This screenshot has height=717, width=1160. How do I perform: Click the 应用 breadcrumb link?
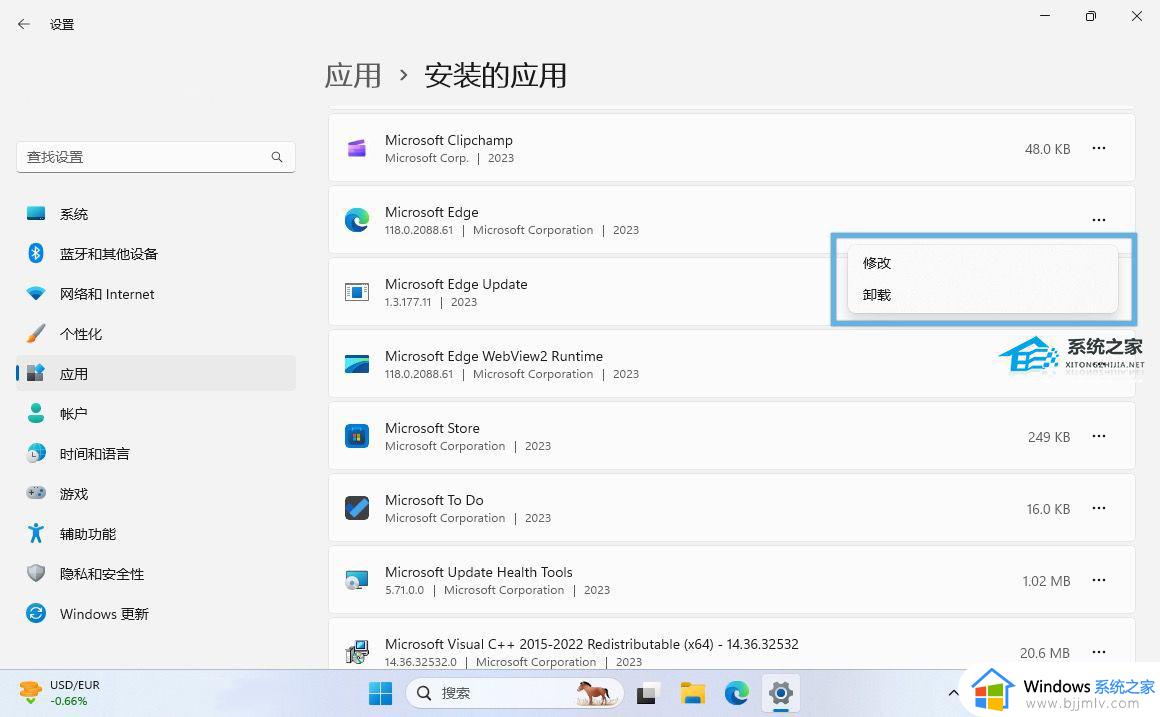(353, 75)
